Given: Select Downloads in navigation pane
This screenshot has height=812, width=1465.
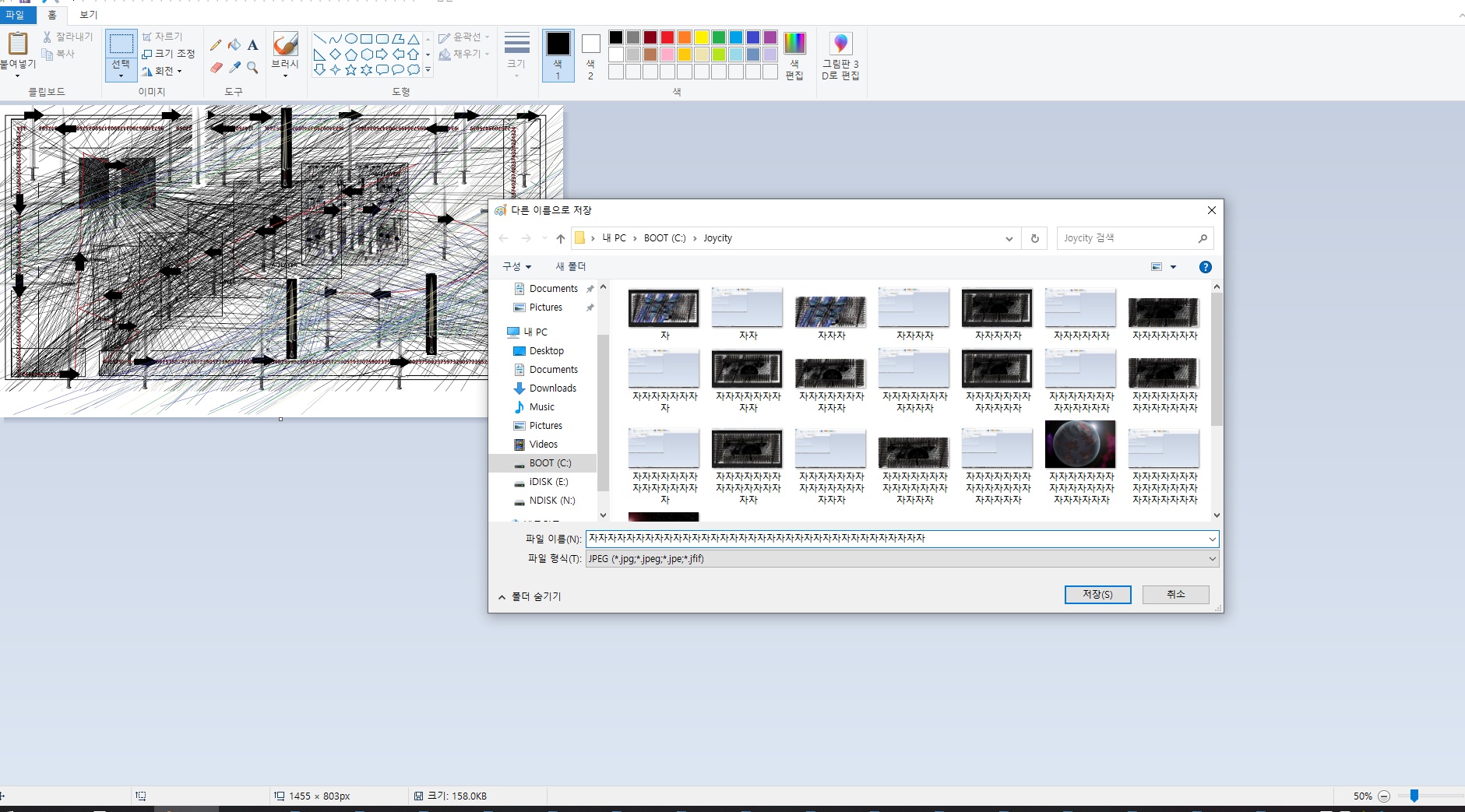Looking at the screenshot, I should coord(552,388).
